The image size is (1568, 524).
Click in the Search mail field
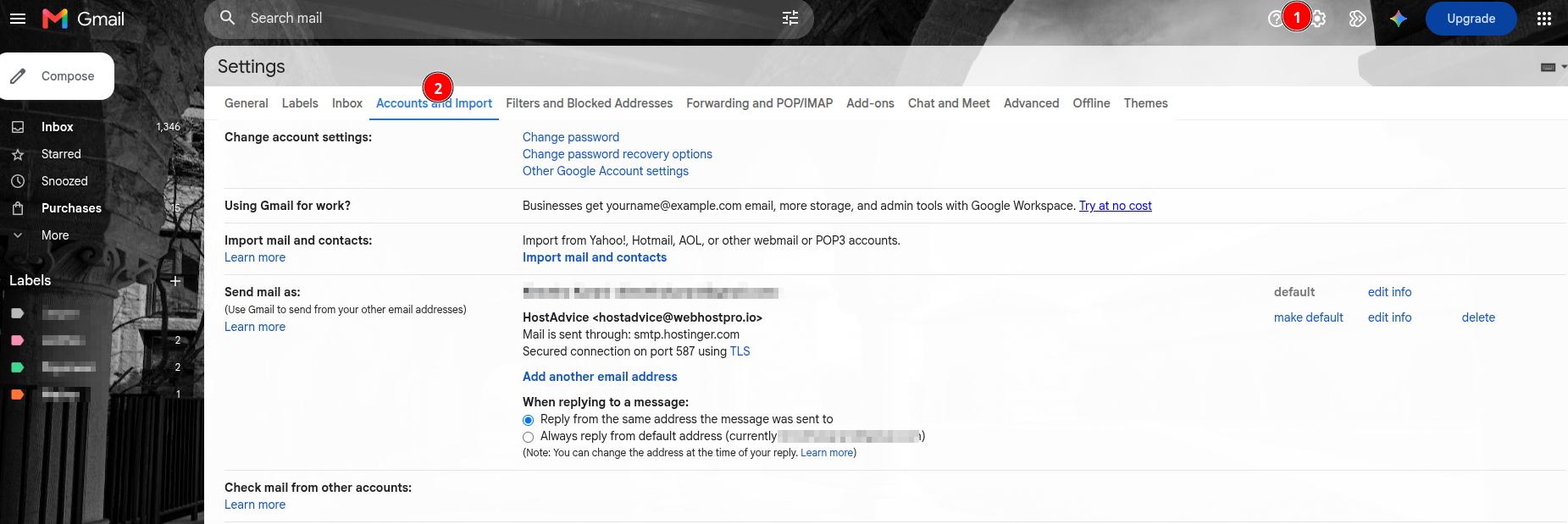[508, 18]
